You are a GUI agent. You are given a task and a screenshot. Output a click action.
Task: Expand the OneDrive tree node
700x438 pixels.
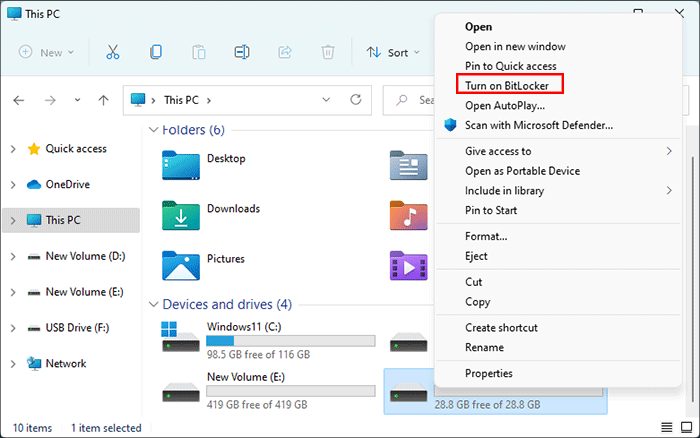(x=13, y=184)
